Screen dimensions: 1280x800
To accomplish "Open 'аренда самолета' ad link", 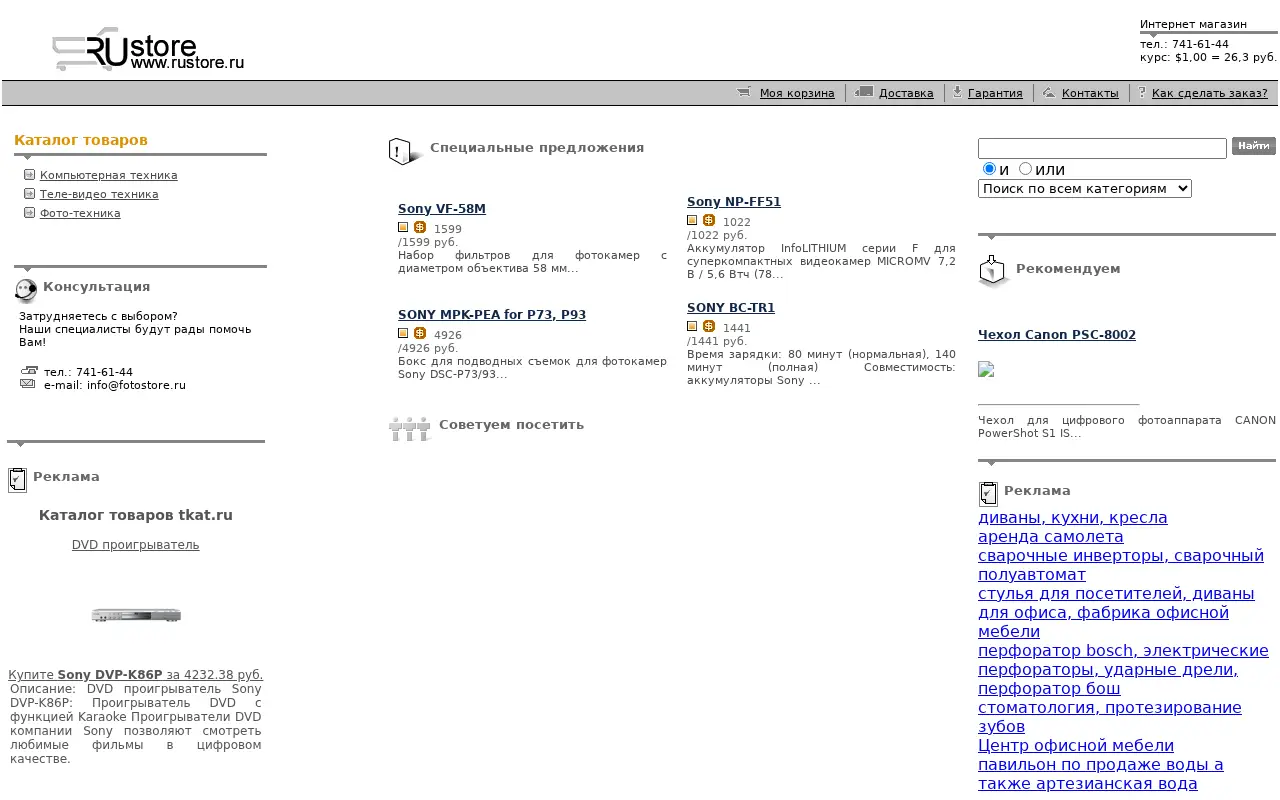I will coord(1051,537).
